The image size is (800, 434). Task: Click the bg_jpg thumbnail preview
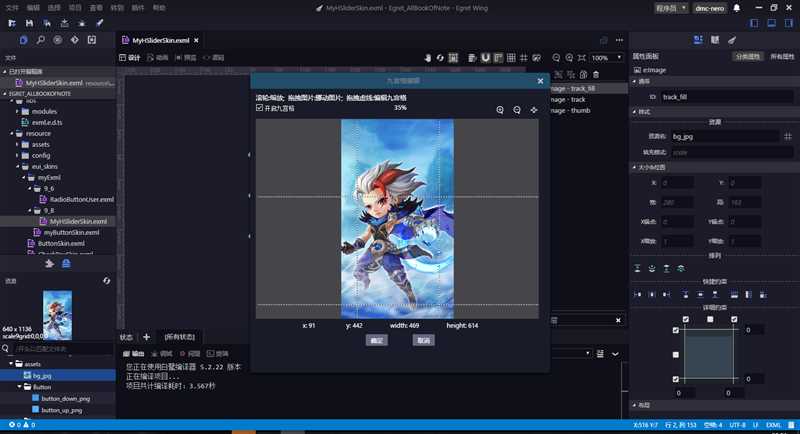[57, 315]
